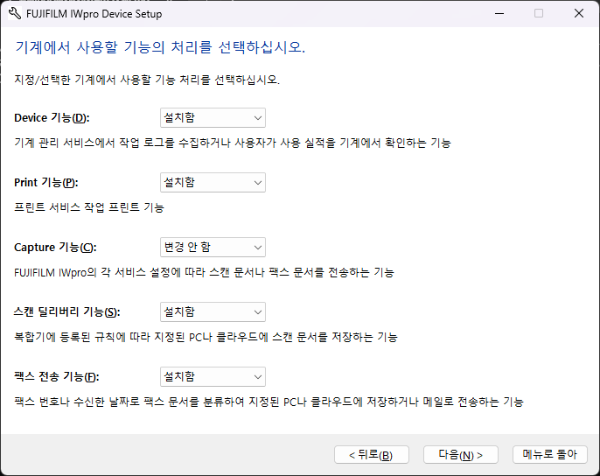Click the description 프린트 서비스 작업 프린트 기능
Screen dimensions: 600x476
coord(89,207)
